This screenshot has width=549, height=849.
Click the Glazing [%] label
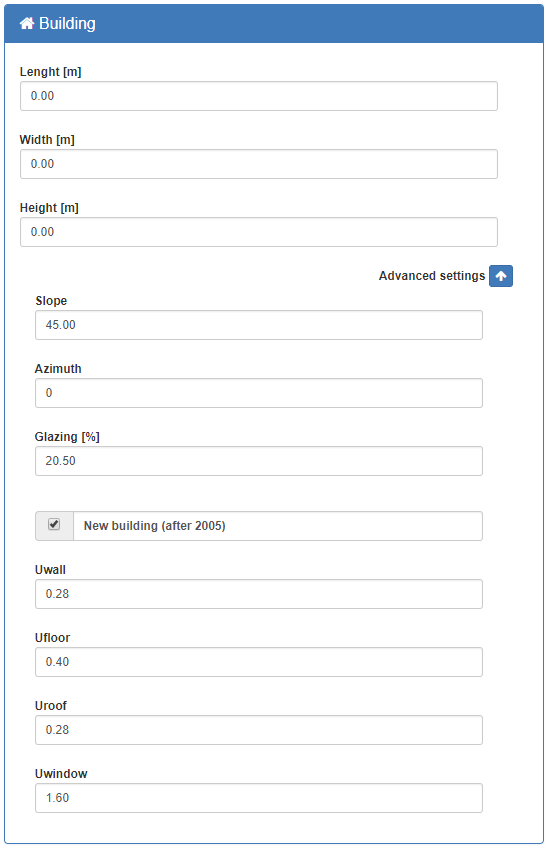coord(67,437)
